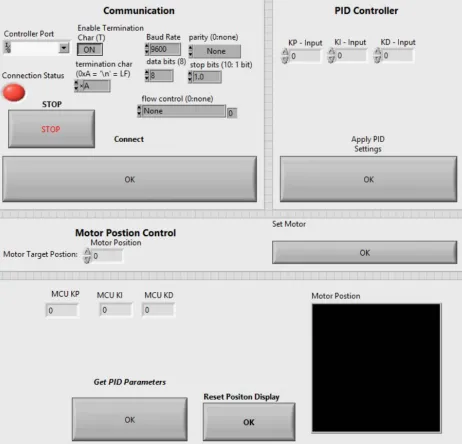
Task: Open the Controller Port dropdown arrow
Action: tap(64, 48)
